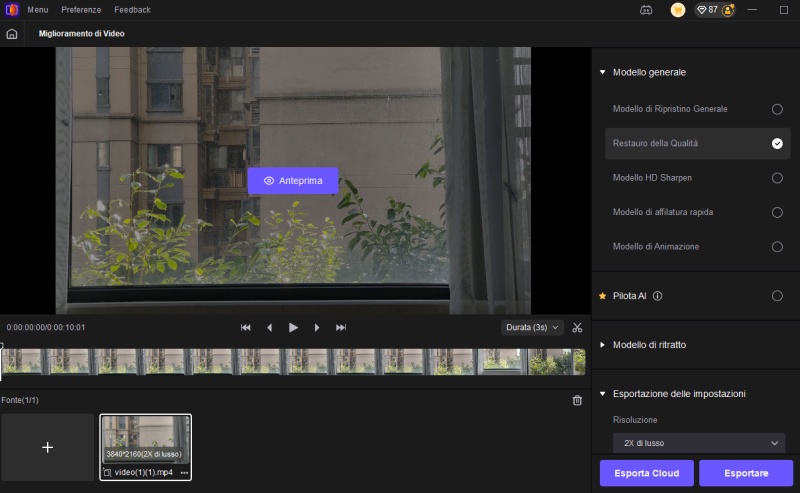Choose Modello di Animazione radio

[777, 247]
